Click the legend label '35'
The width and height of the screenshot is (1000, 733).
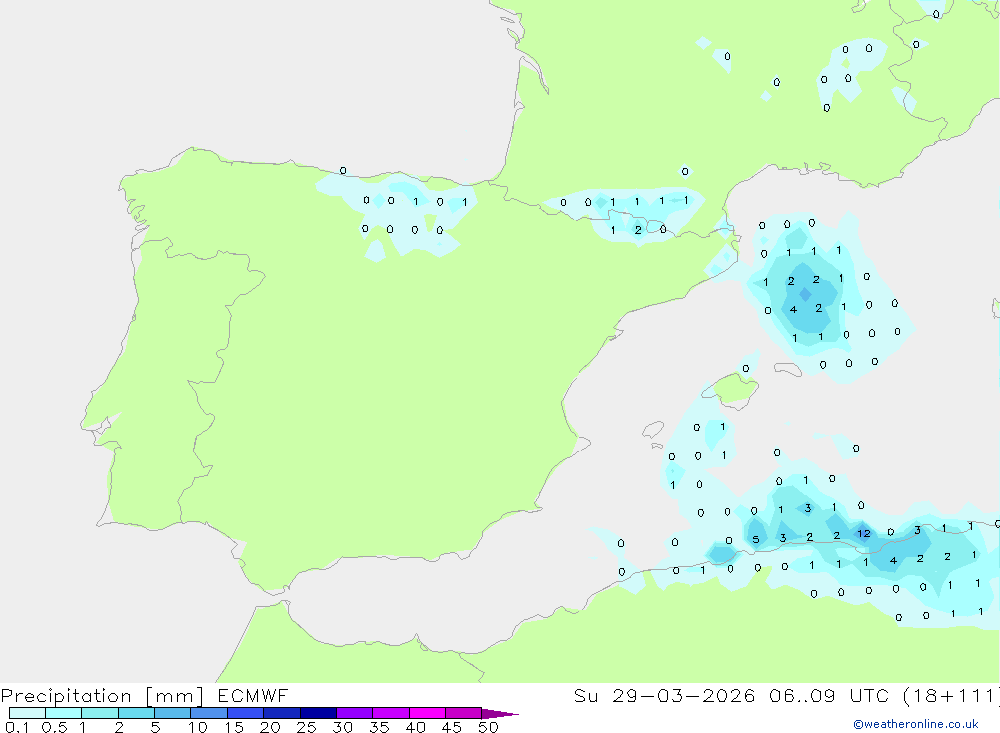pos(379,727)
